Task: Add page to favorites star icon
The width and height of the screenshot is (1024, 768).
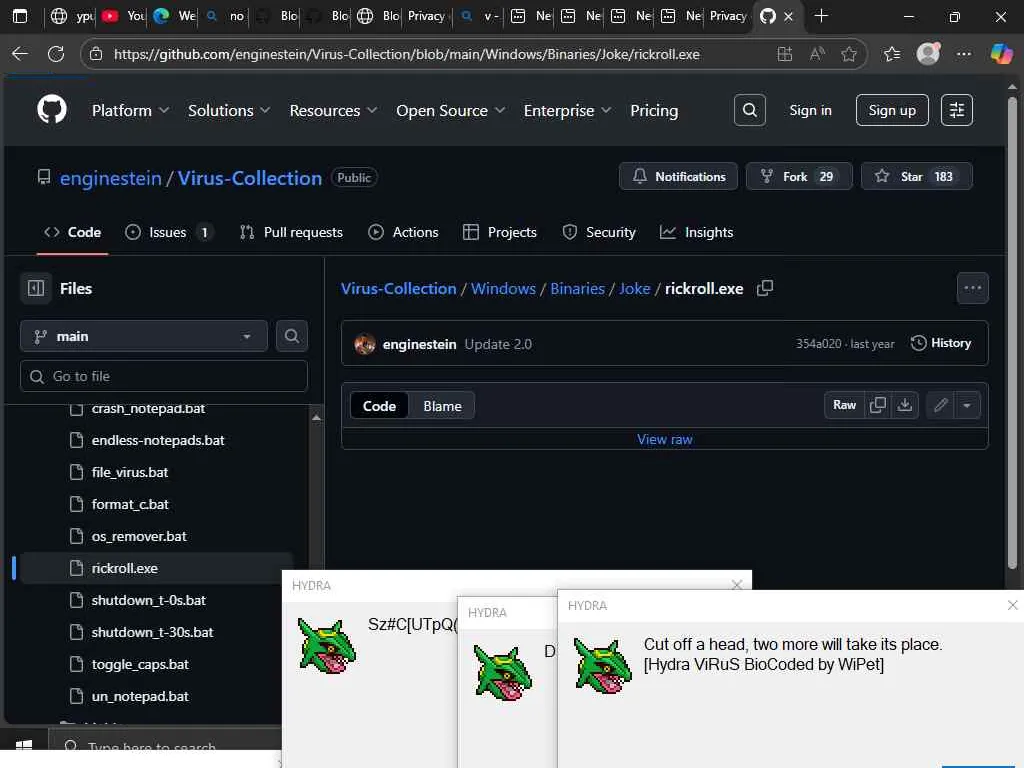Action: [x=848, y=54]
